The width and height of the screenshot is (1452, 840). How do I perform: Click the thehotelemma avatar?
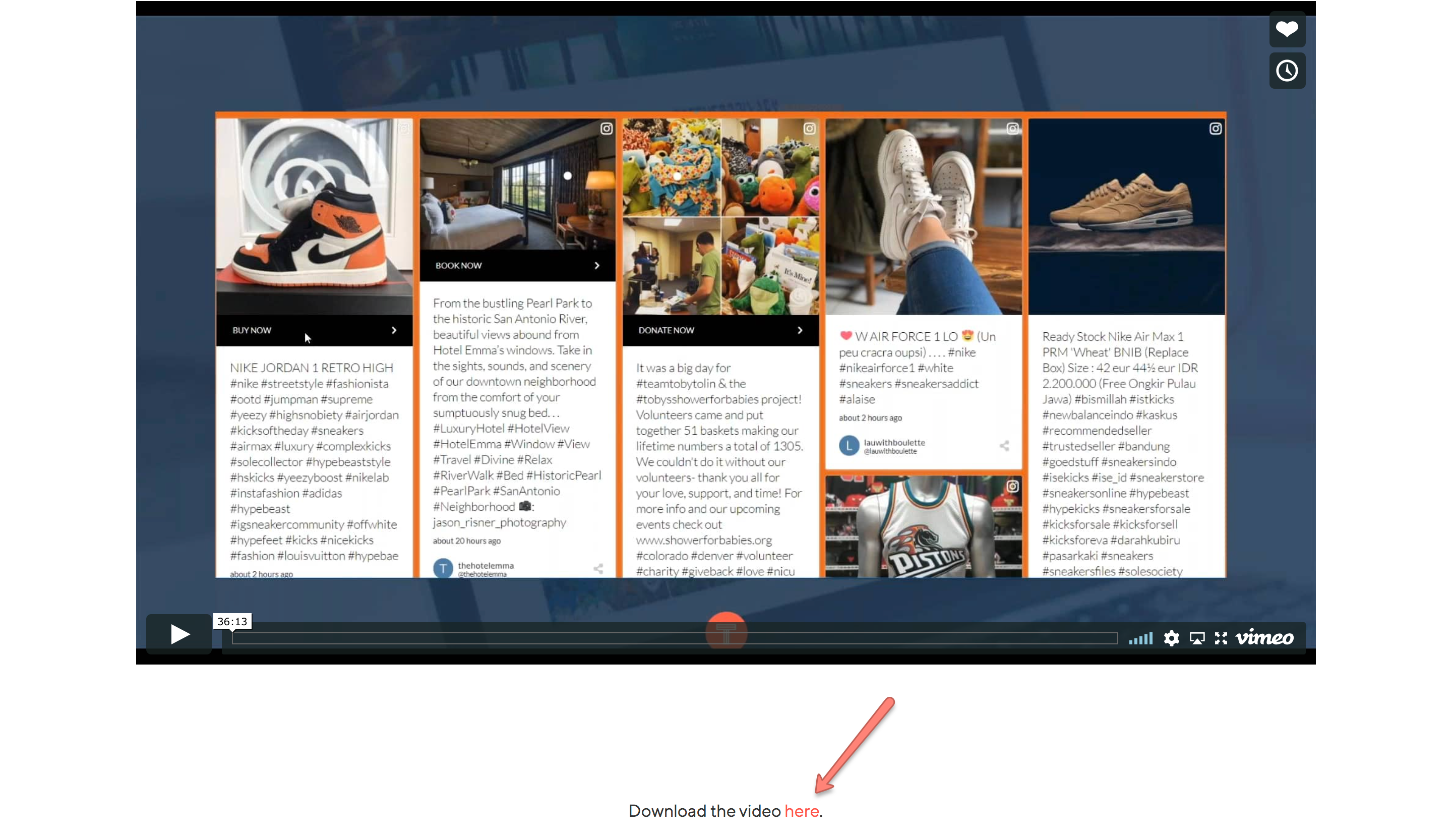pos(443,568)
